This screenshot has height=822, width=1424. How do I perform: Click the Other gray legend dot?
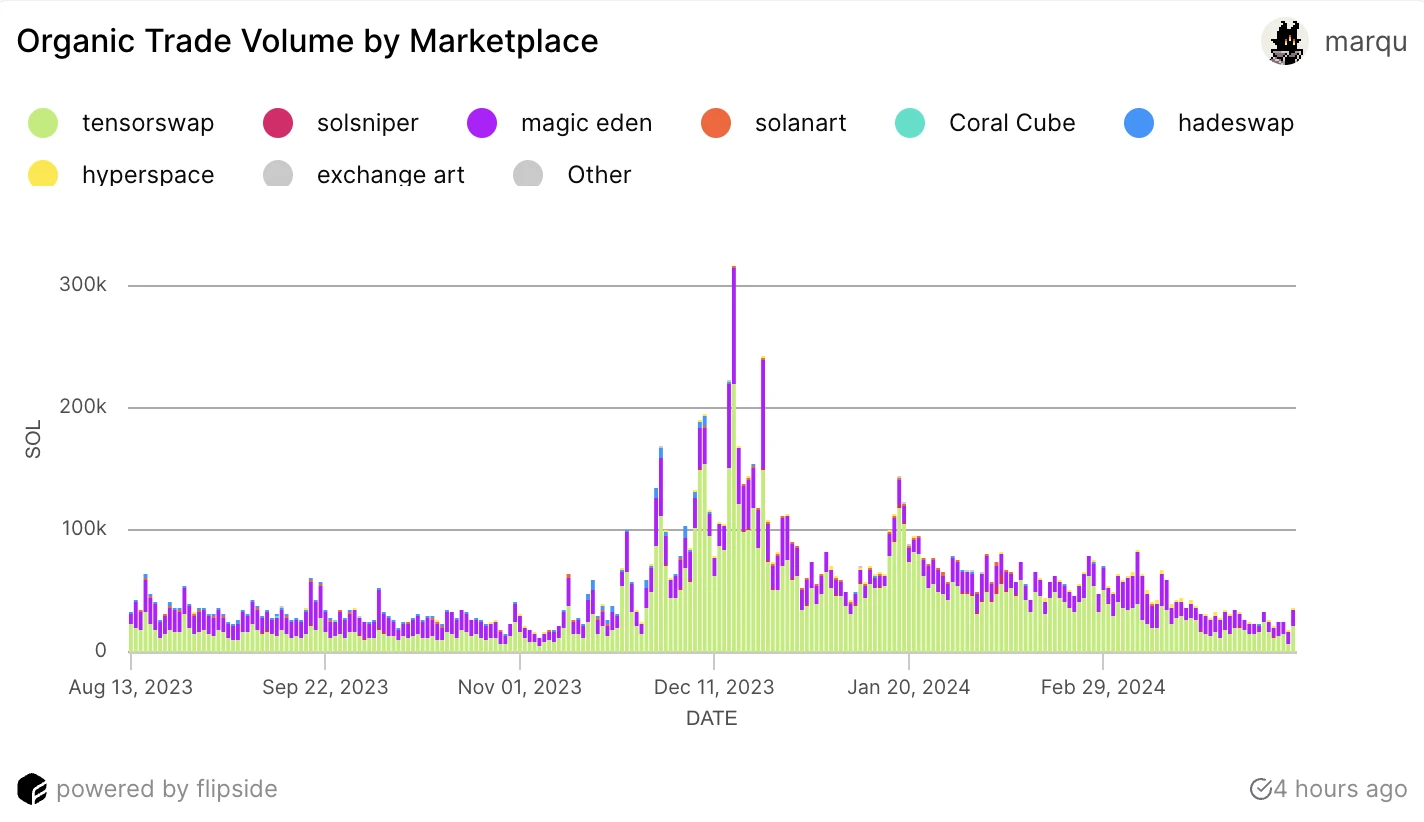528,174
